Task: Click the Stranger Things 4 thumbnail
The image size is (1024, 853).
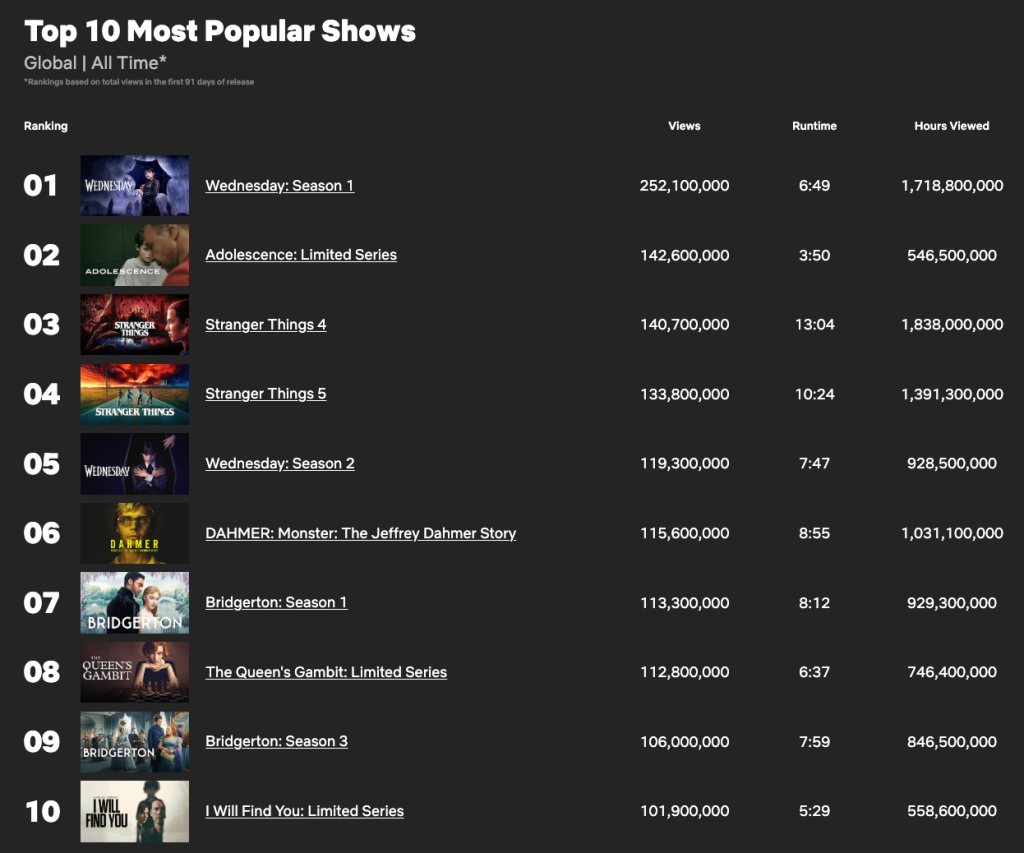Action: tap(135, 325)
